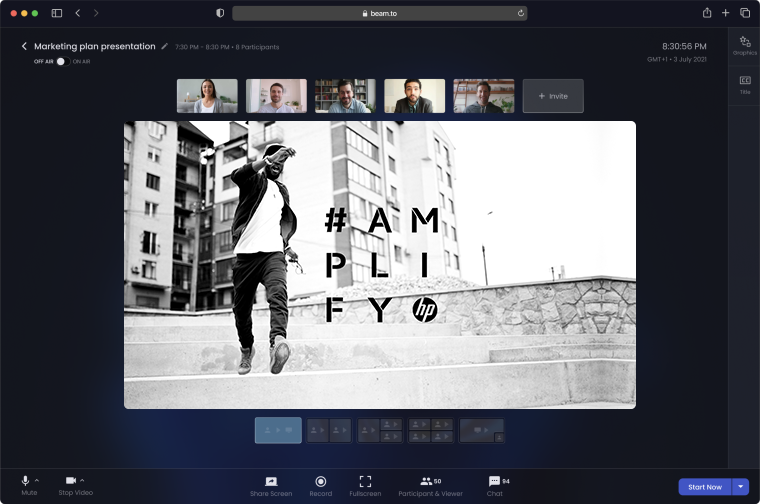Edit the meeting title with pencil icon
Image resolution: width=760 pixels, height=504 pixels.
click(165, 47)
